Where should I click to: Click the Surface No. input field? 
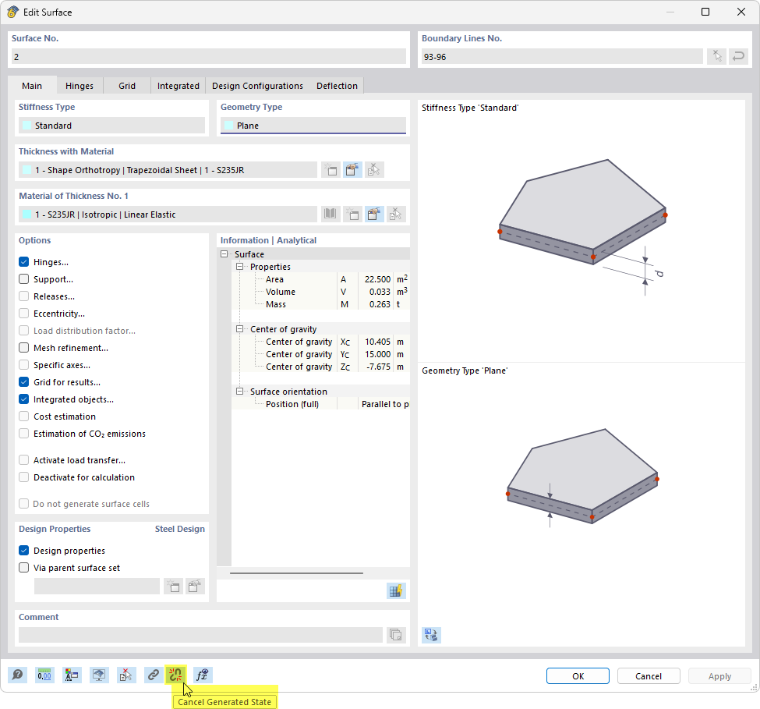208,57
